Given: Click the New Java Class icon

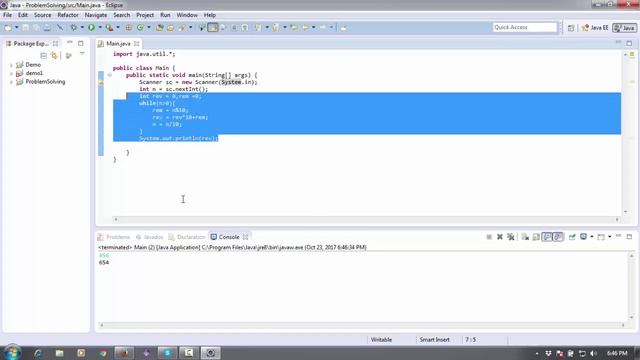Looking at the screenshot, I should coord(140,27).
